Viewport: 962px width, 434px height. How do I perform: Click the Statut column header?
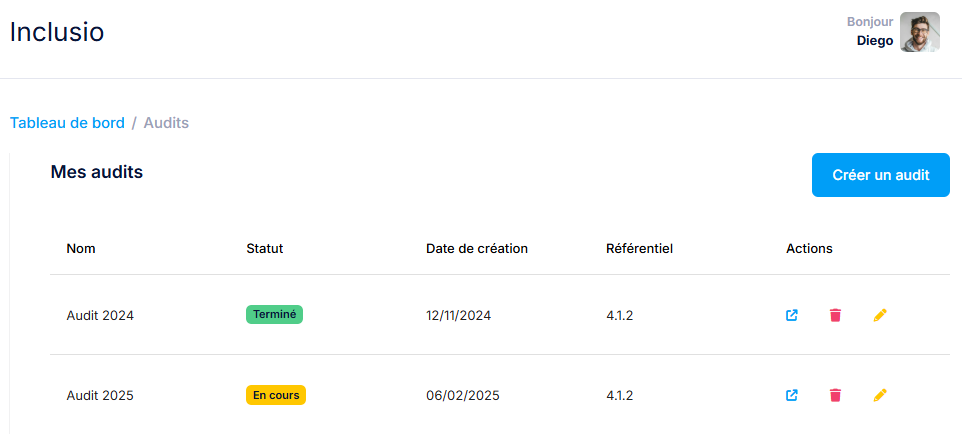264,249
